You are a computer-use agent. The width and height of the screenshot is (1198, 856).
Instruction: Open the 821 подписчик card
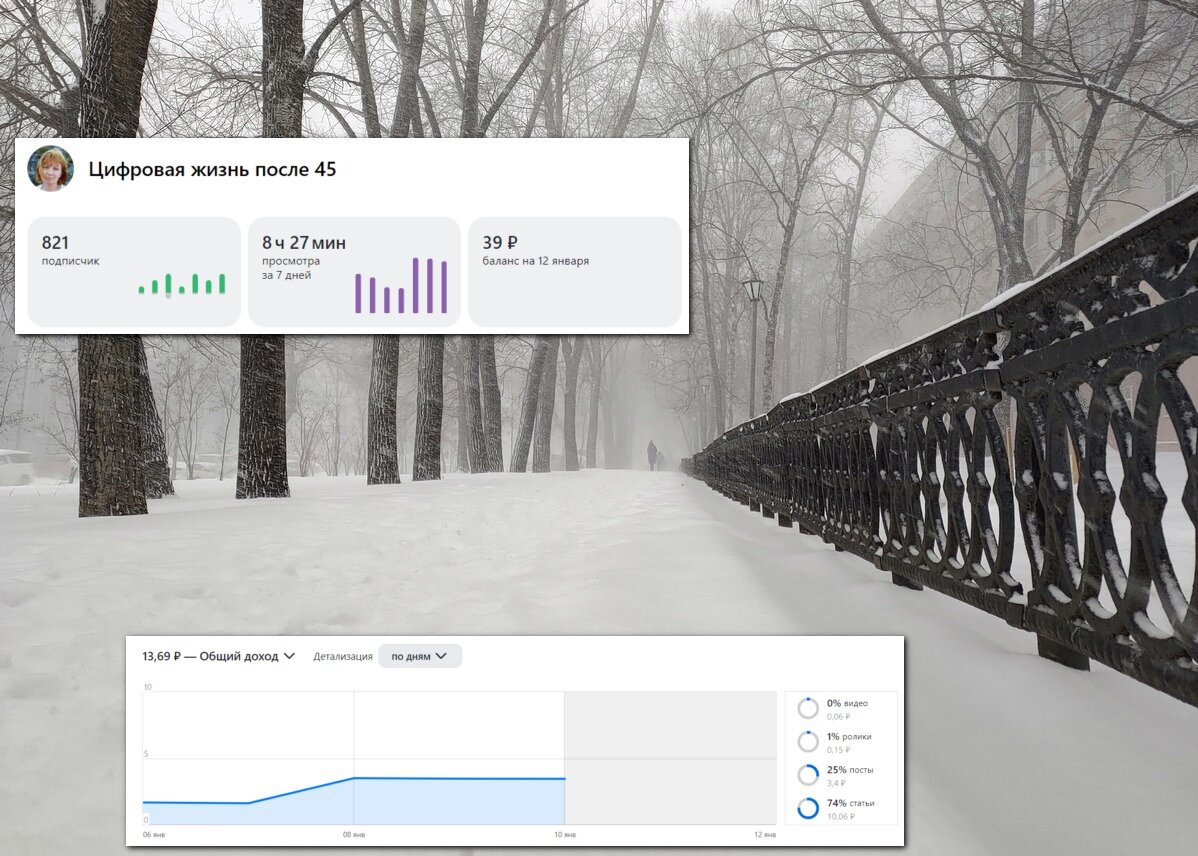click(134, 272)
